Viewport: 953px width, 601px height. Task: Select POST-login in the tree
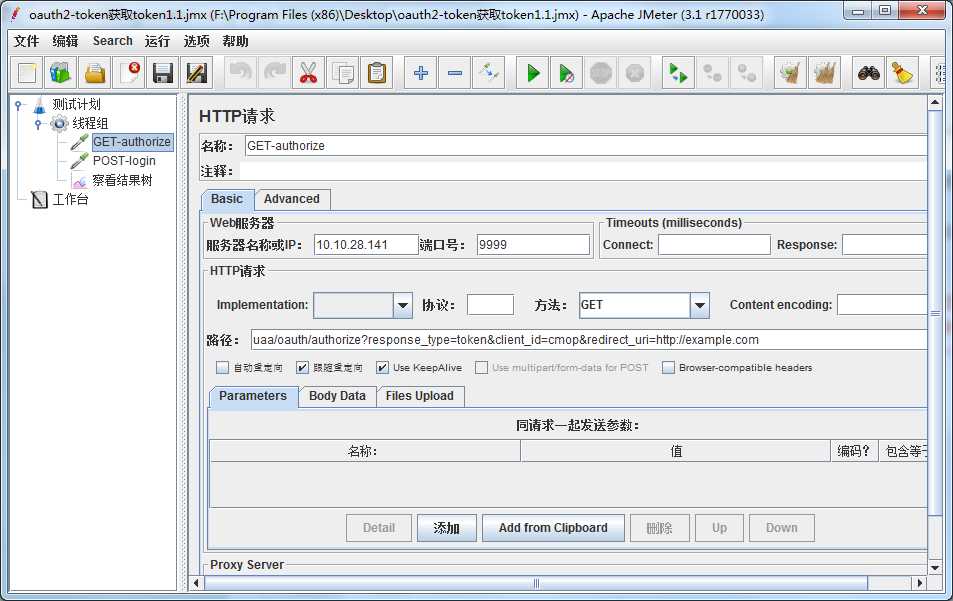point(124,161)
